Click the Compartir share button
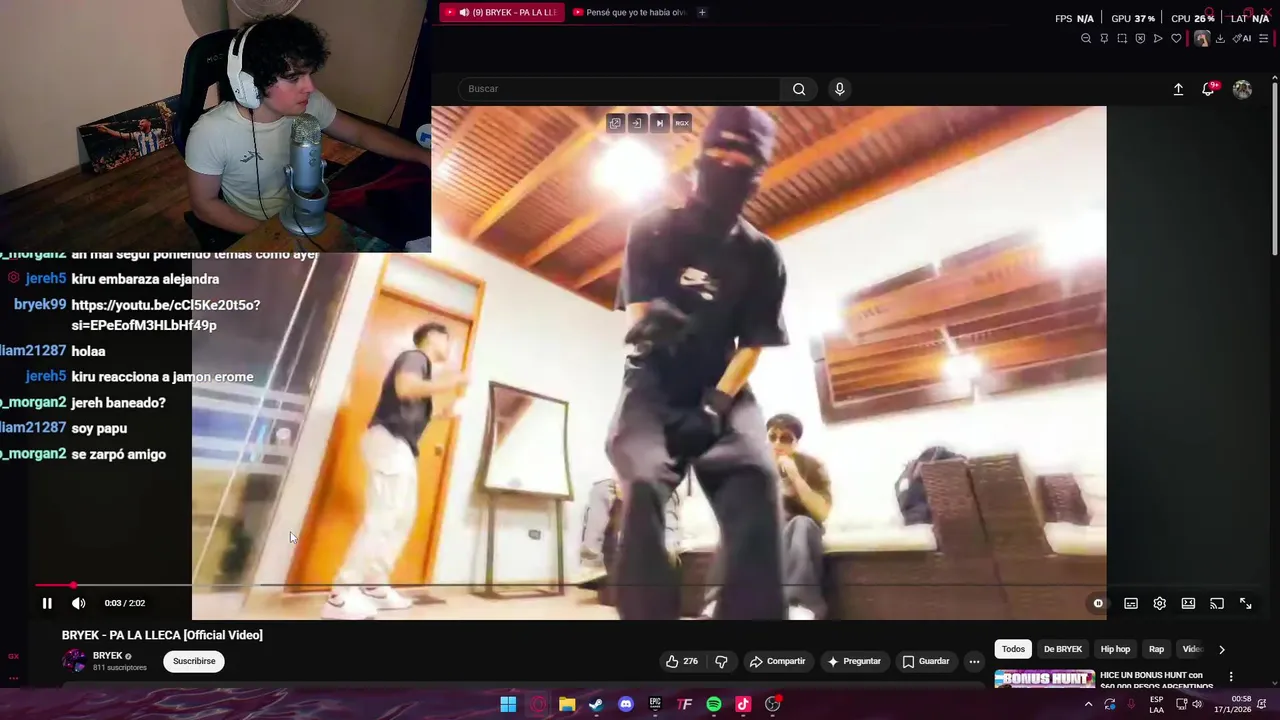This screenshot has height=720, width=1280. tap(777, 661)
